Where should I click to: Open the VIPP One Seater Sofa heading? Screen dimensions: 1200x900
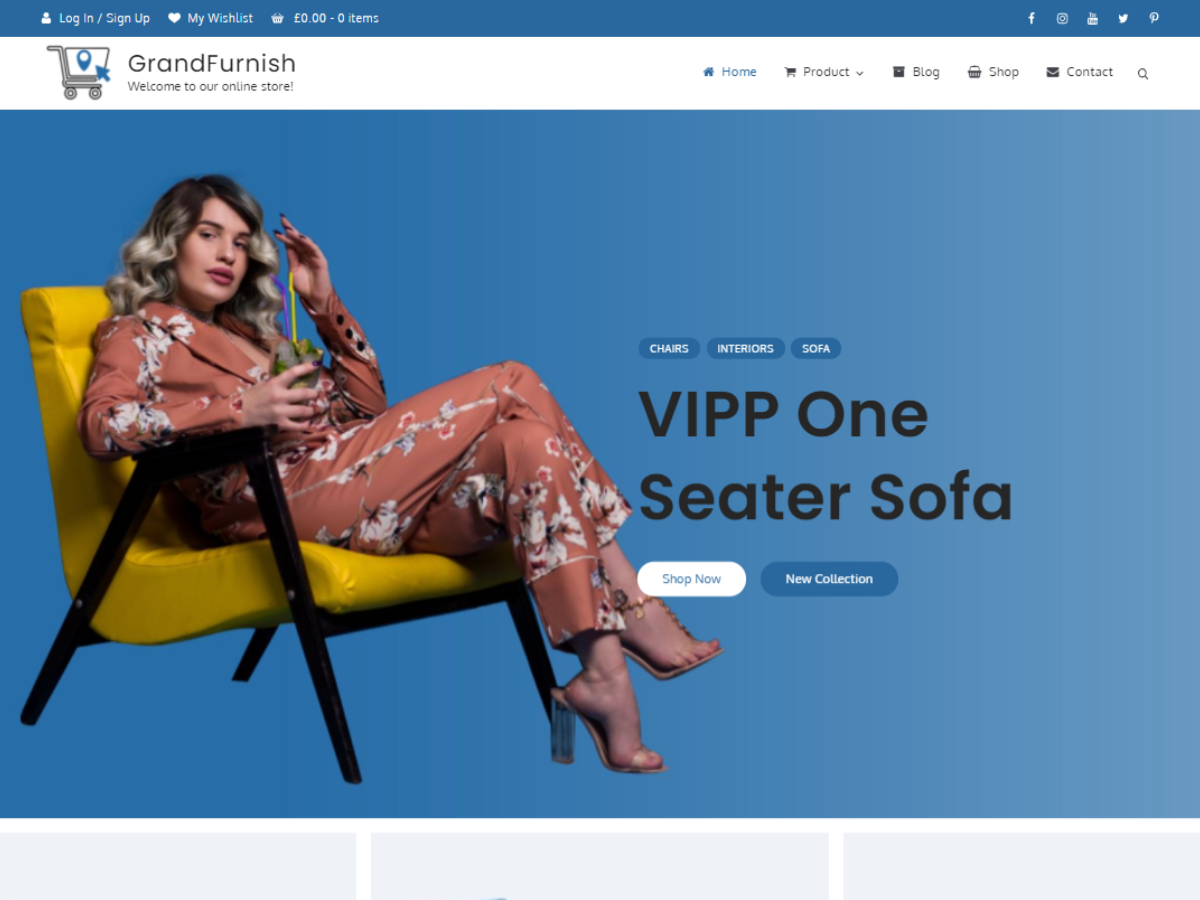[x=825, y=455]
